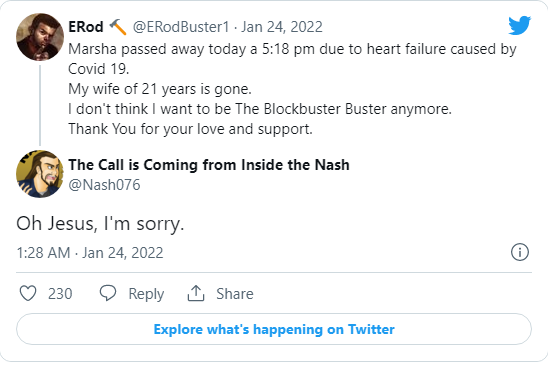Click the 230 likes count

coord(60,293)
